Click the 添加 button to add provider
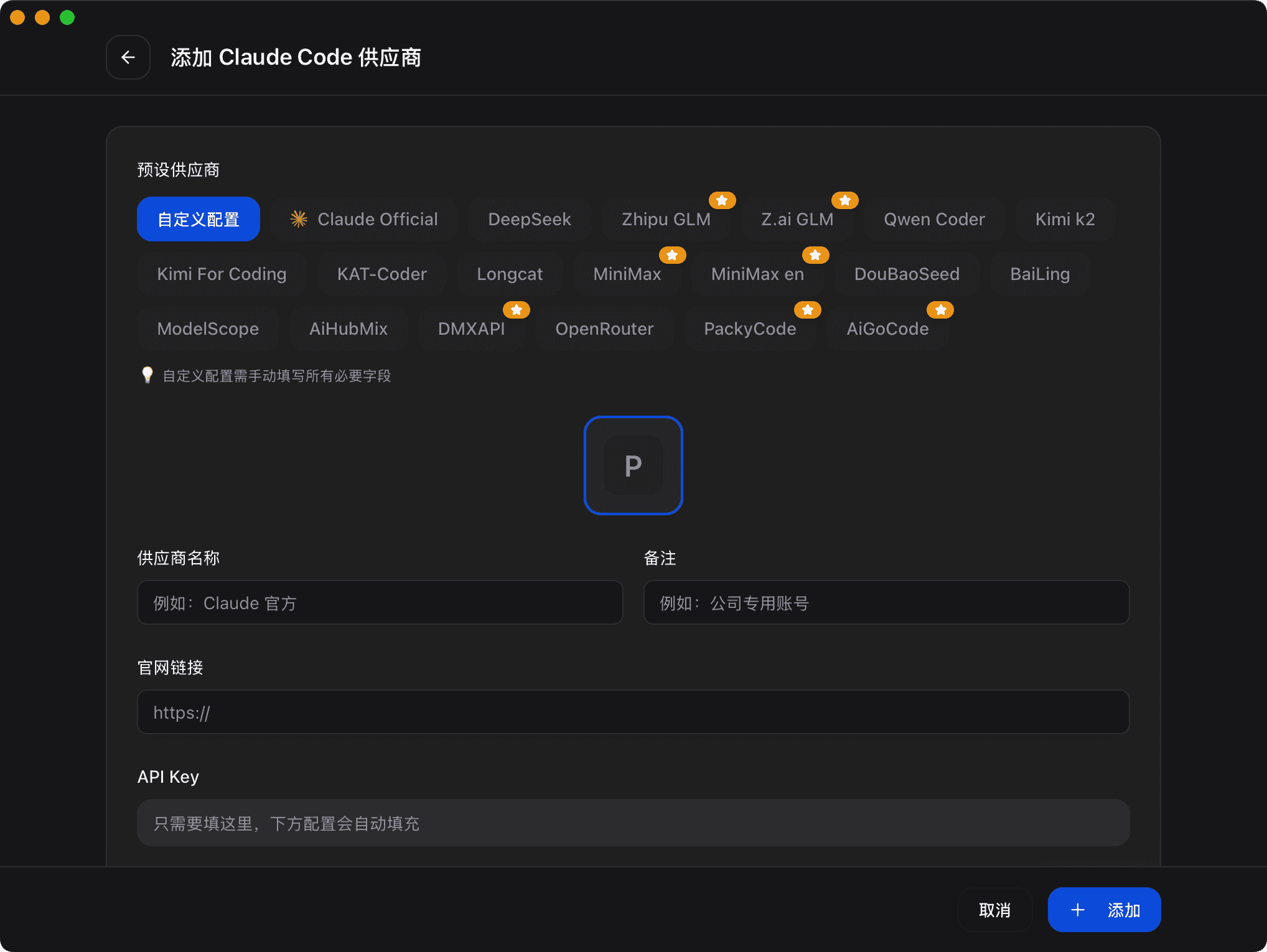 coord(1103,909)
